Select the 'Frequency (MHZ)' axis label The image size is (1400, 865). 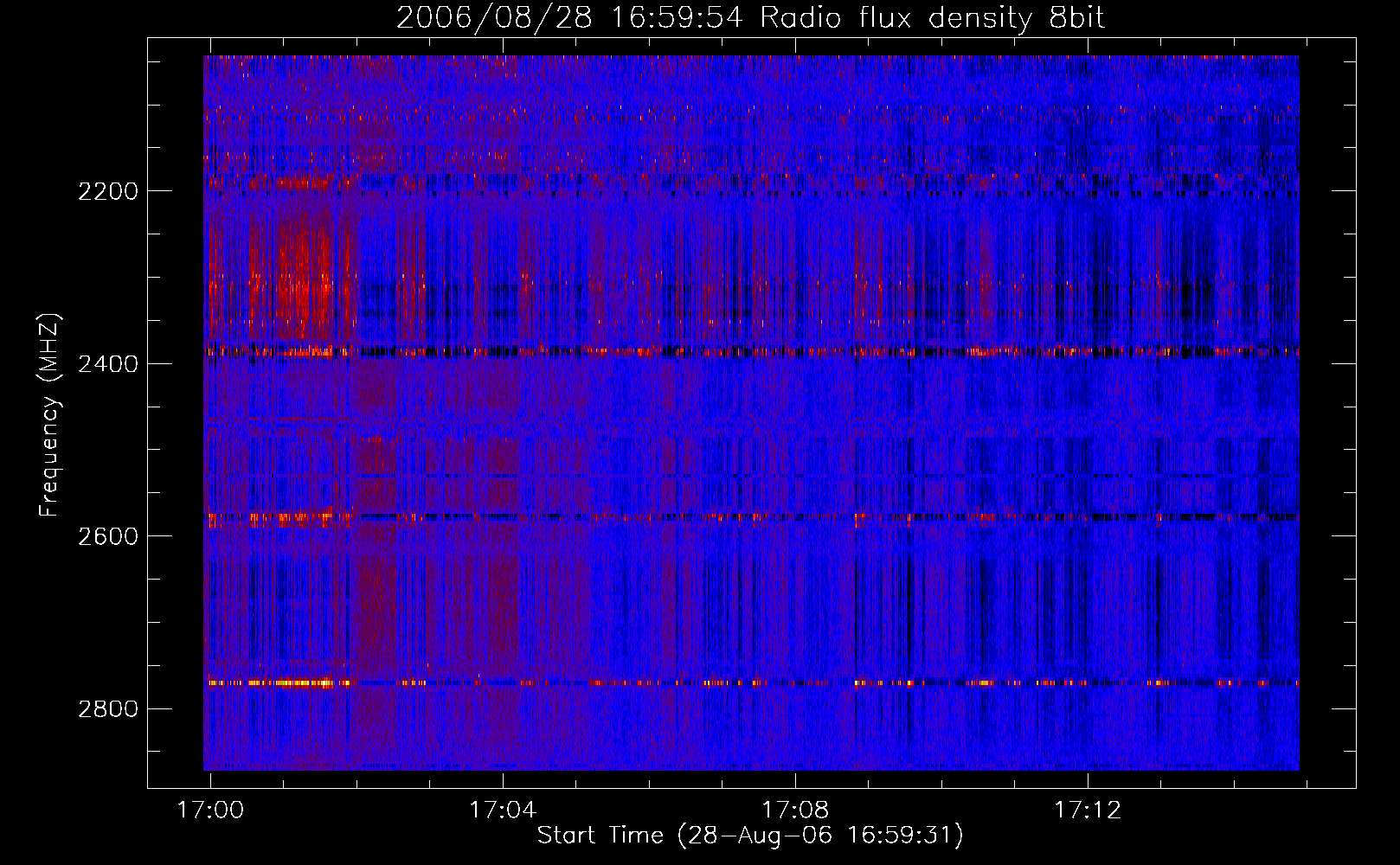(x=49, y=415)
